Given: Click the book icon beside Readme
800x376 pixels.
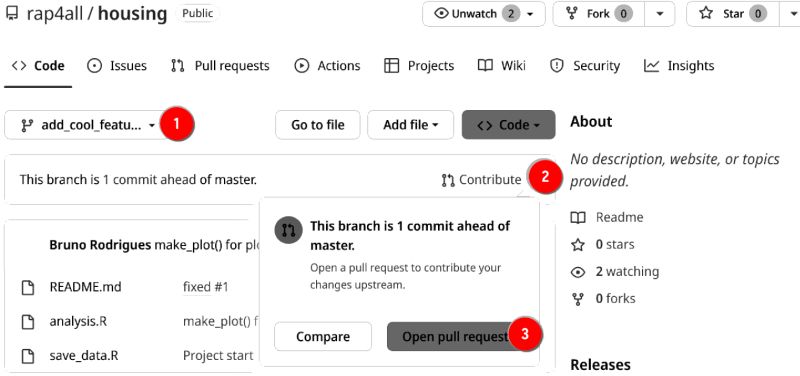Looking at the screenshot, I should tap(578, 218).
